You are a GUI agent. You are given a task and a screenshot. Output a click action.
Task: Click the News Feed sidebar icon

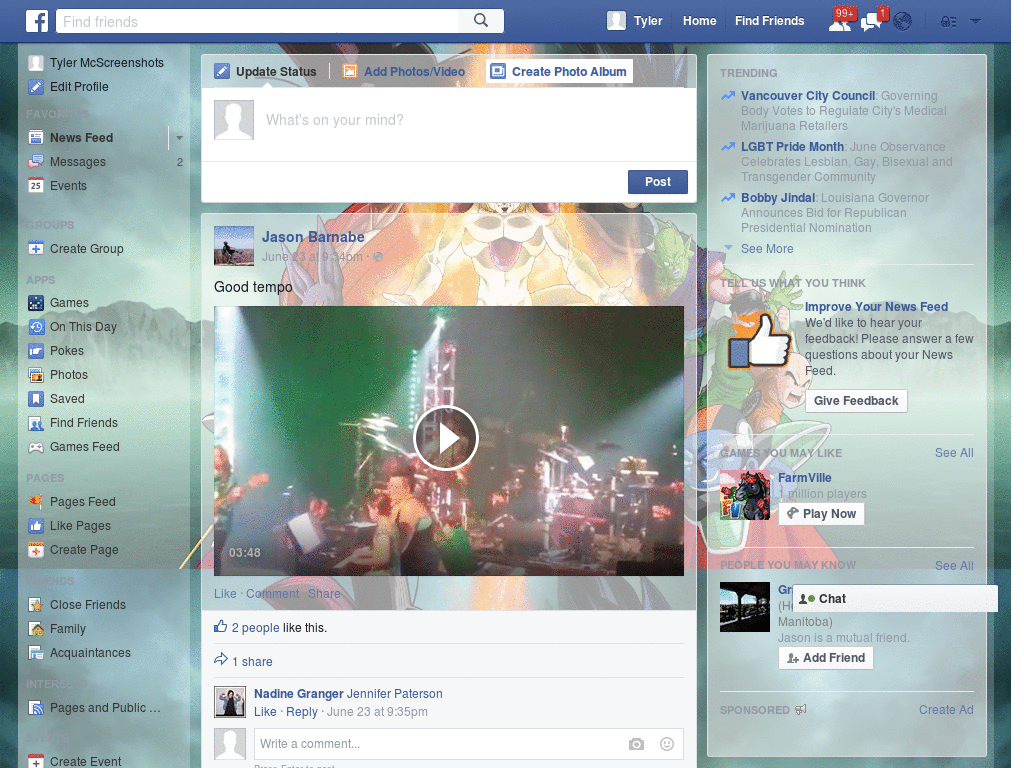(x=36, y=138)
